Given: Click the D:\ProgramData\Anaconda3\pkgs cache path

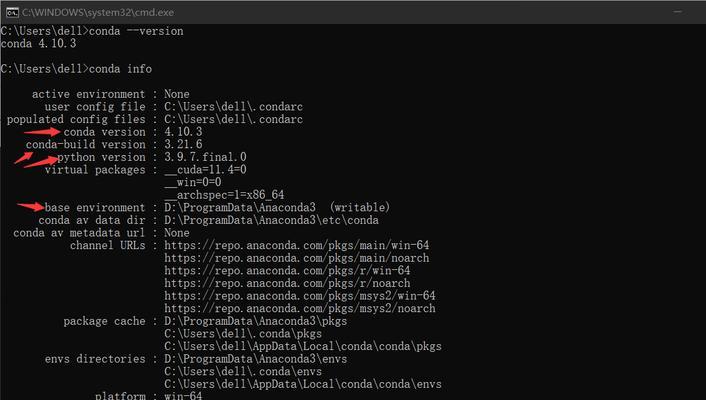Looking at the screenshot, I should pyautogui.click(x=255, y=321).
